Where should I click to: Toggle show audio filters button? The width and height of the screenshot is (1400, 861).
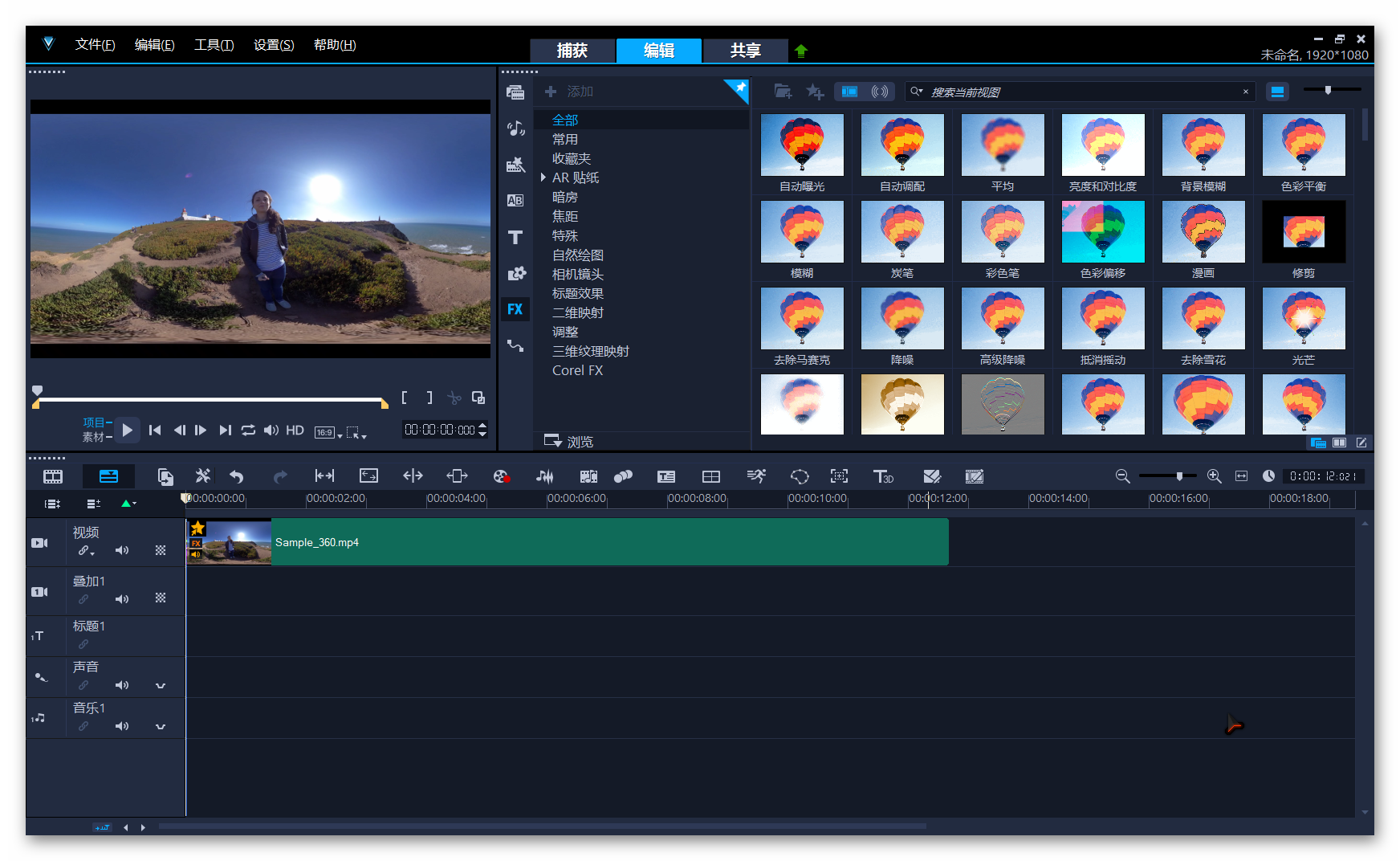[x=880, y=92]
